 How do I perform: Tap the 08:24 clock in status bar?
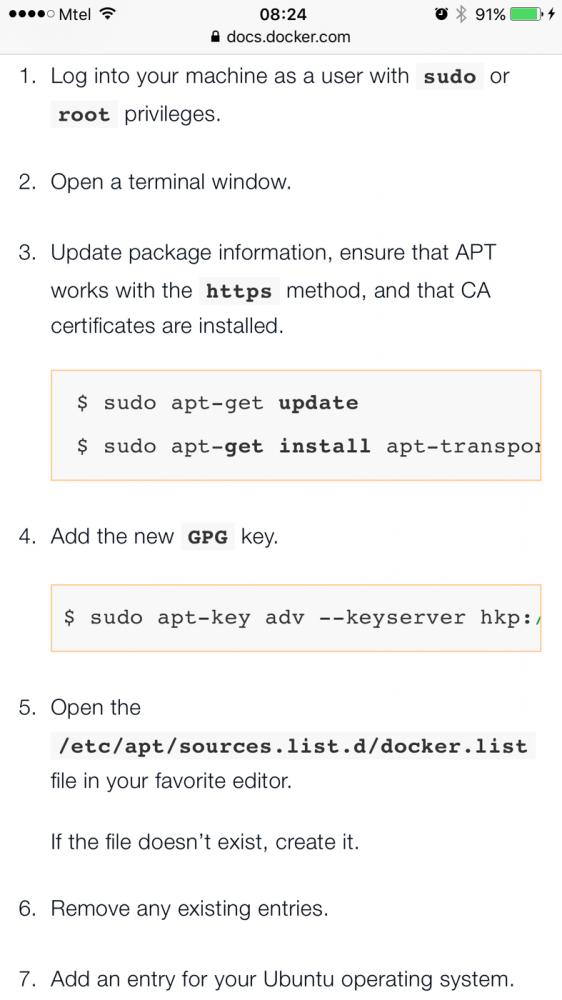[283, 14]
